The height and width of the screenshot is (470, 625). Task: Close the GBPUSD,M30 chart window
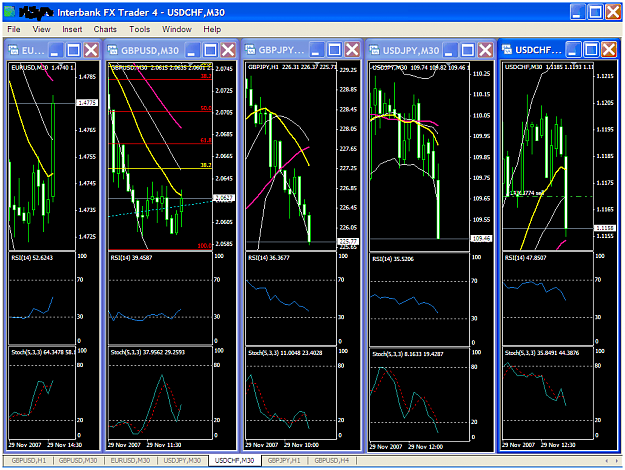pos(228,50)
